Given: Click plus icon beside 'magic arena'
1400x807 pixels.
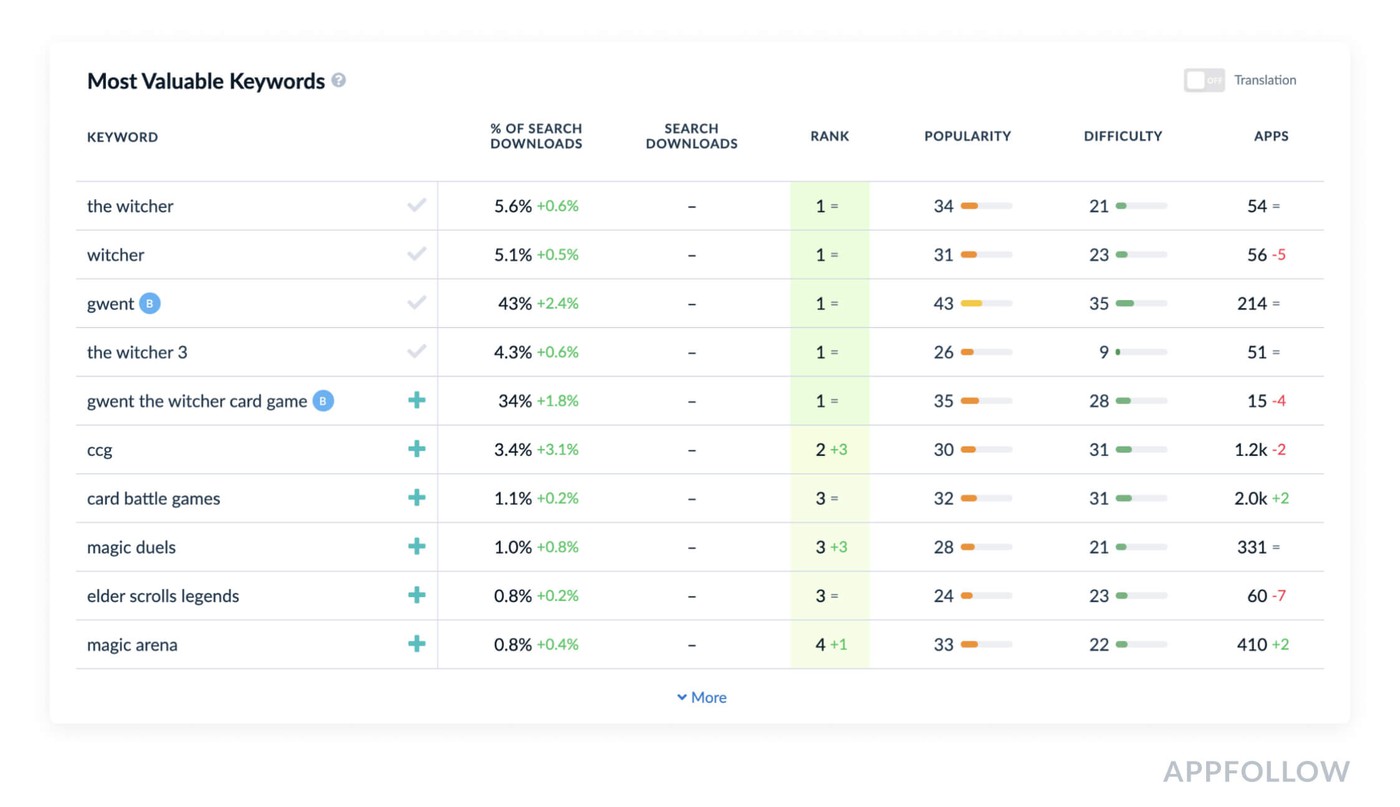Looking at the screenshot, I should coord(417,644).
